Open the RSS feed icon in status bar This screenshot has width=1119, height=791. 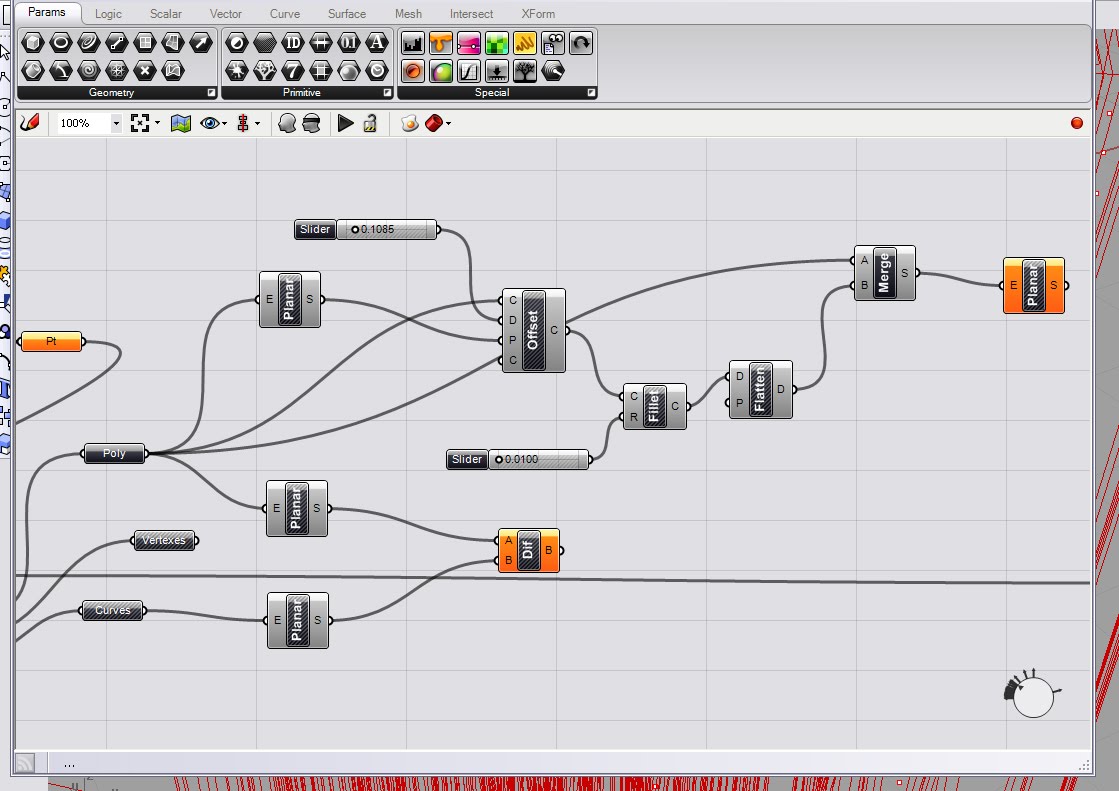[25, 764]
